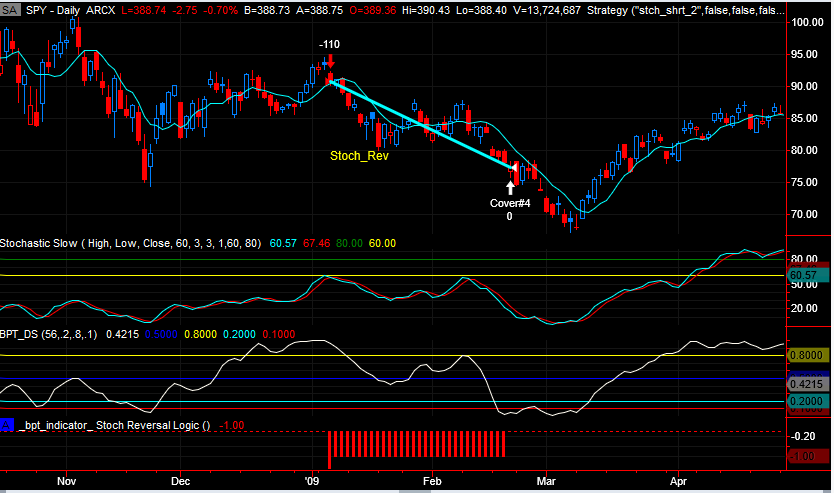This screenshot has width=834, height=493.
Task: Click the red short entry arrow
Action: point(329,61)
